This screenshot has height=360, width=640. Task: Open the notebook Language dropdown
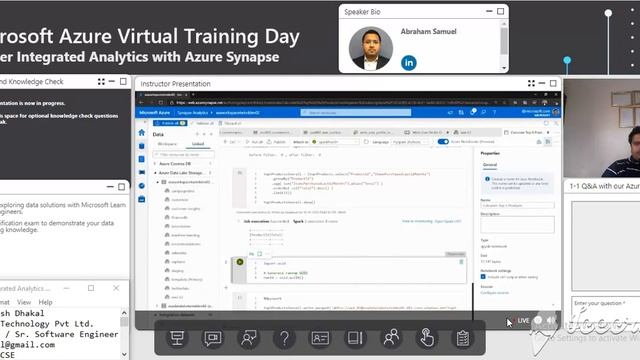click(409, 142)
